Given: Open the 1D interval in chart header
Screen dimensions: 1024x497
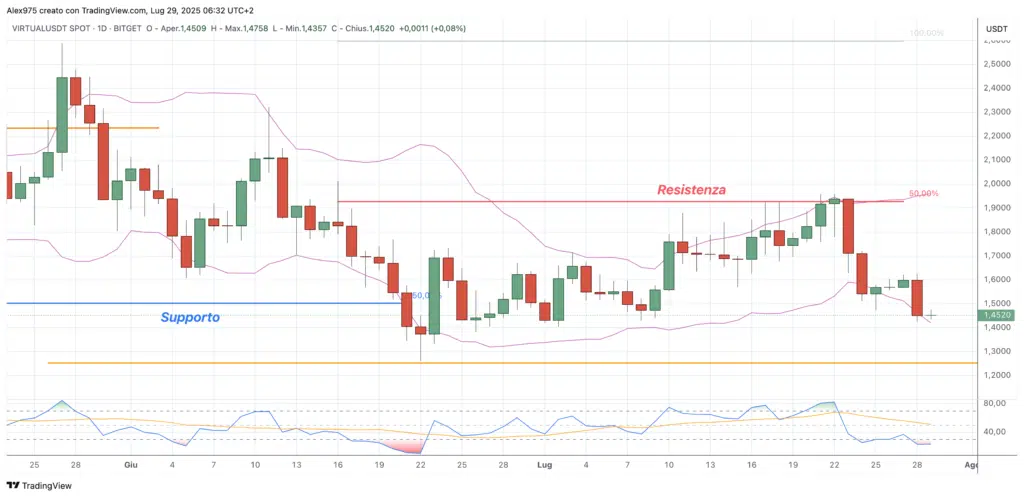Looking at the screenshot, I should 115,28.
